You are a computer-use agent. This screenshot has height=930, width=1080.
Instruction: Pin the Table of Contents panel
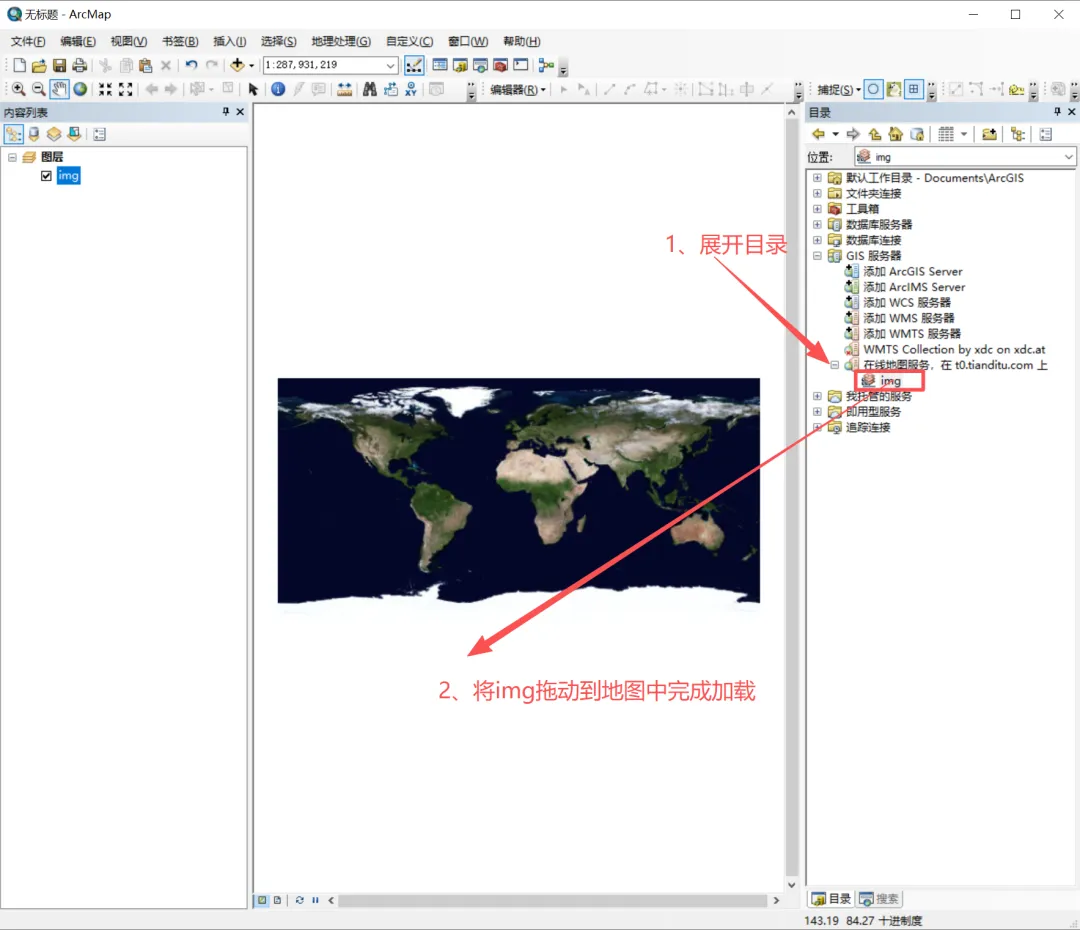point(225,112)
